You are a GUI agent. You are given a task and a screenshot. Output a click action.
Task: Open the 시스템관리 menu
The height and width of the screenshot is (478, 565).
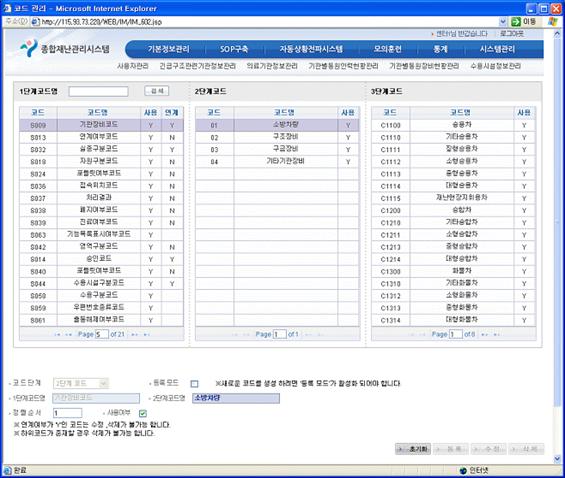pos(497,49)
